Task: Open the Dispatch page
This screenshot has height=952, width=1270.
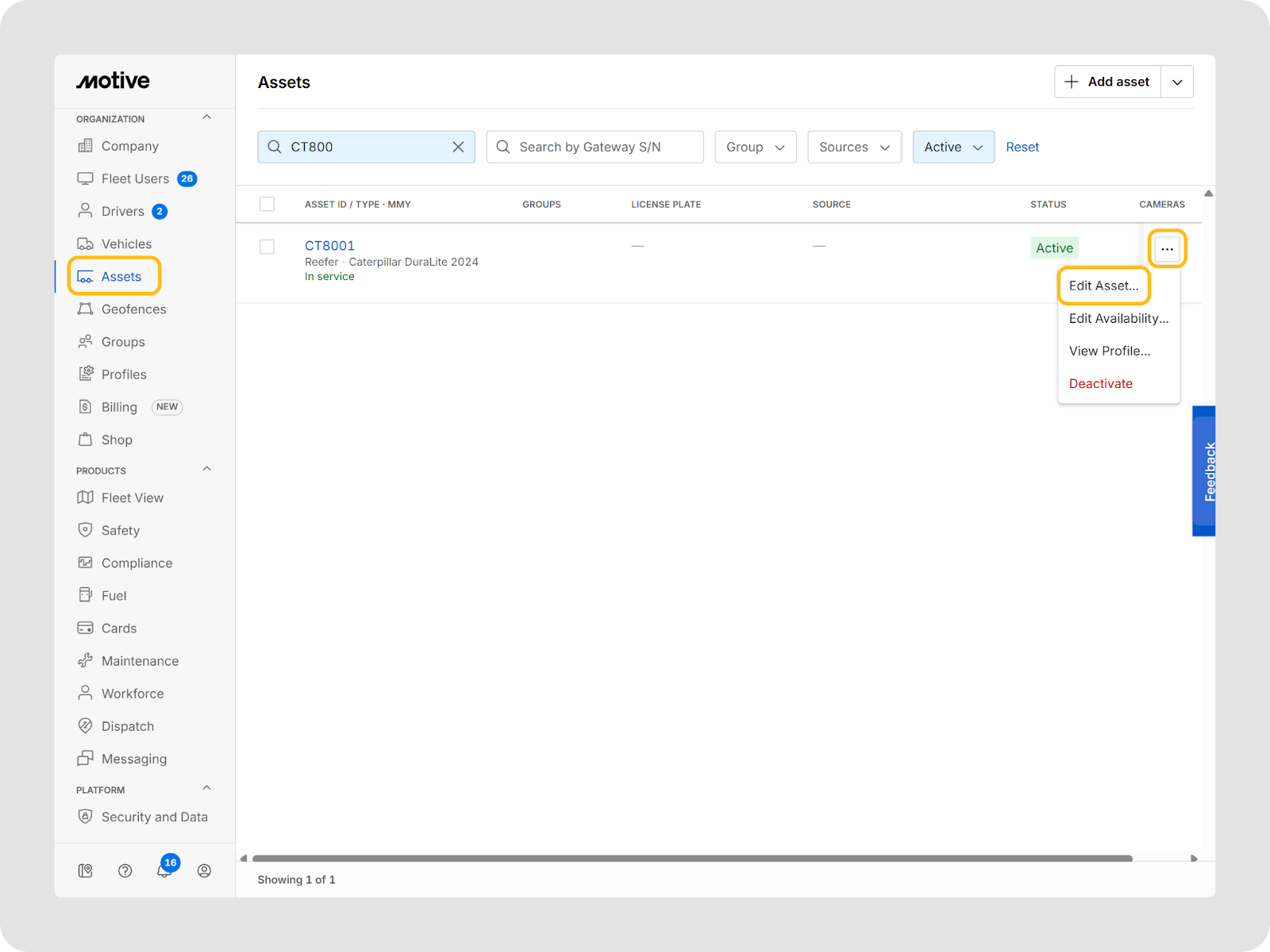Action: point(127,726)
